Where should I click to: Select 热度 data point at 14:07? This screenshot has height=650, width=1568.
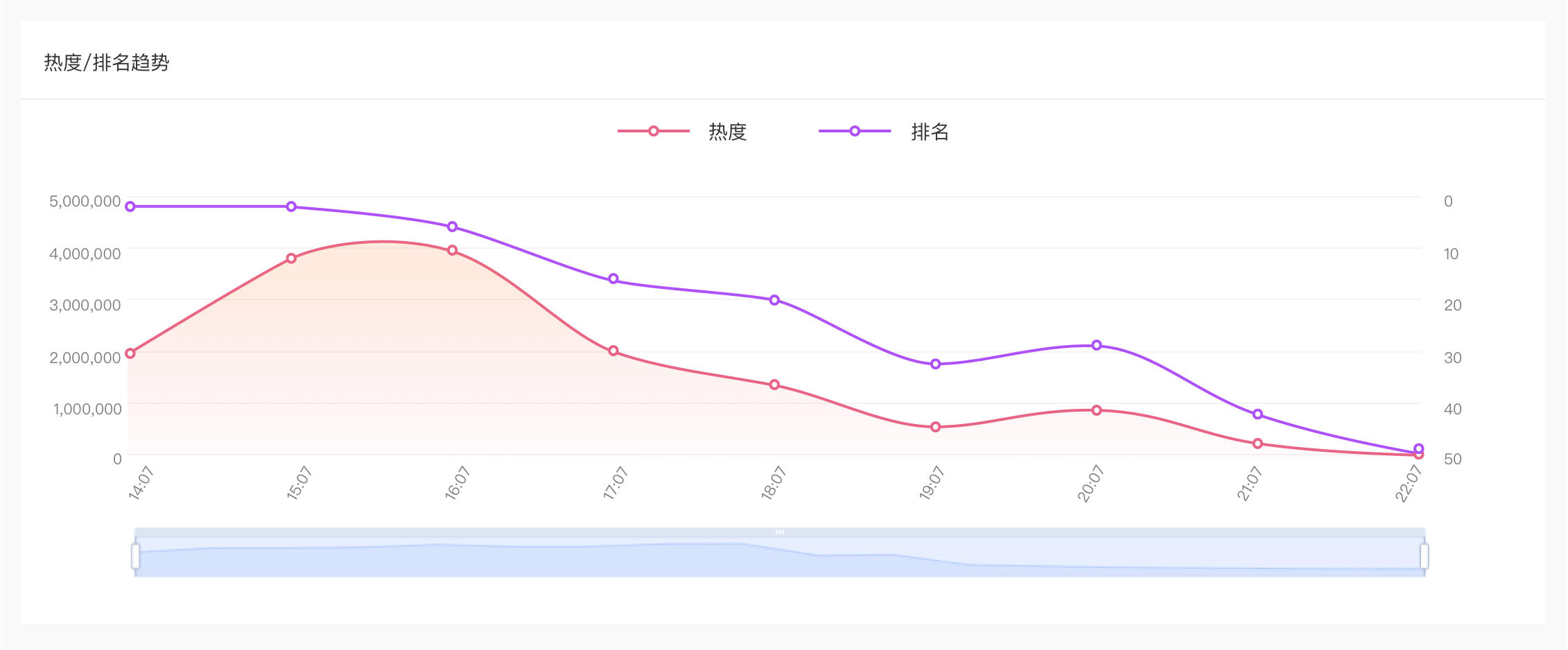130,353
